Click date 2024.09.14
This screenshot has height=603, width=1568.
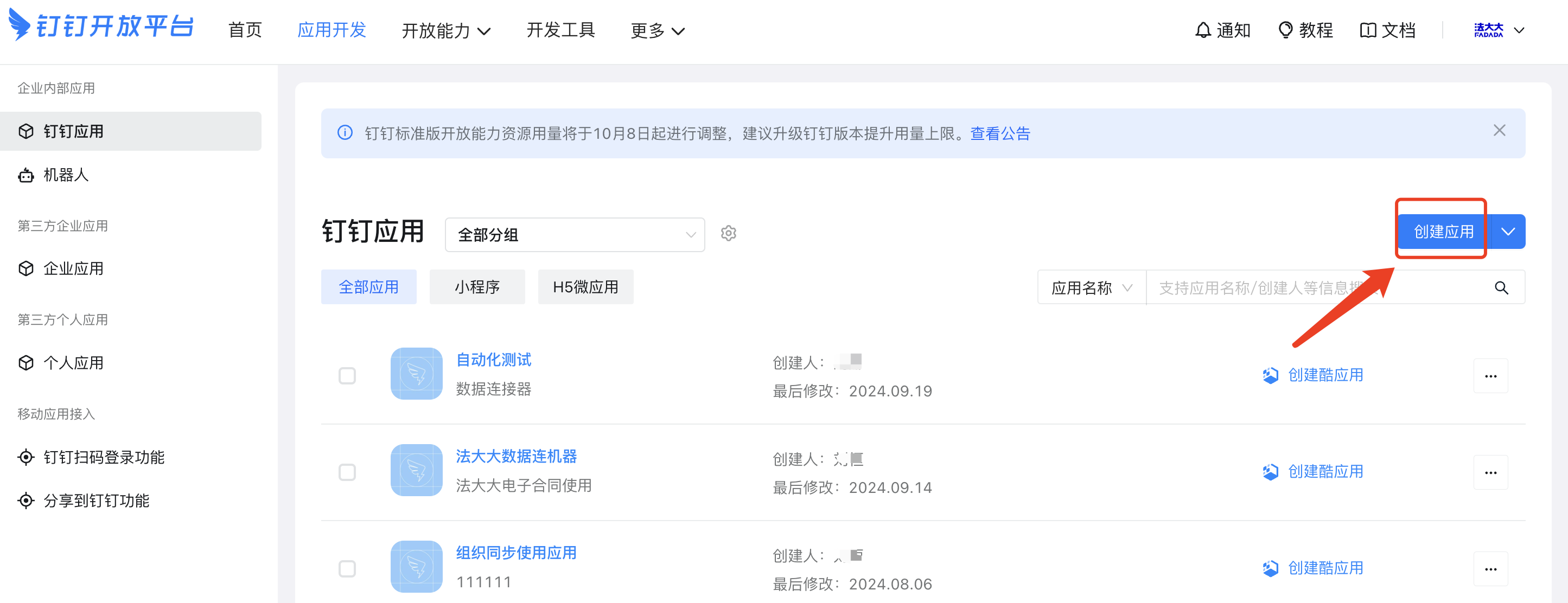tap(890, 488)
